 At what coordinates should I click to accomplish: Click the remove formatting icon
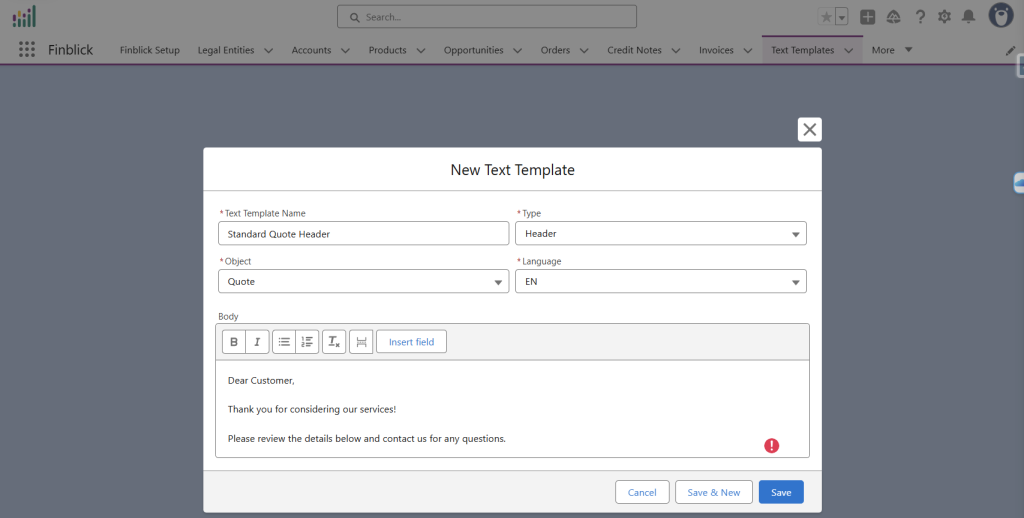pyautogui.click(x=334, y=342)
